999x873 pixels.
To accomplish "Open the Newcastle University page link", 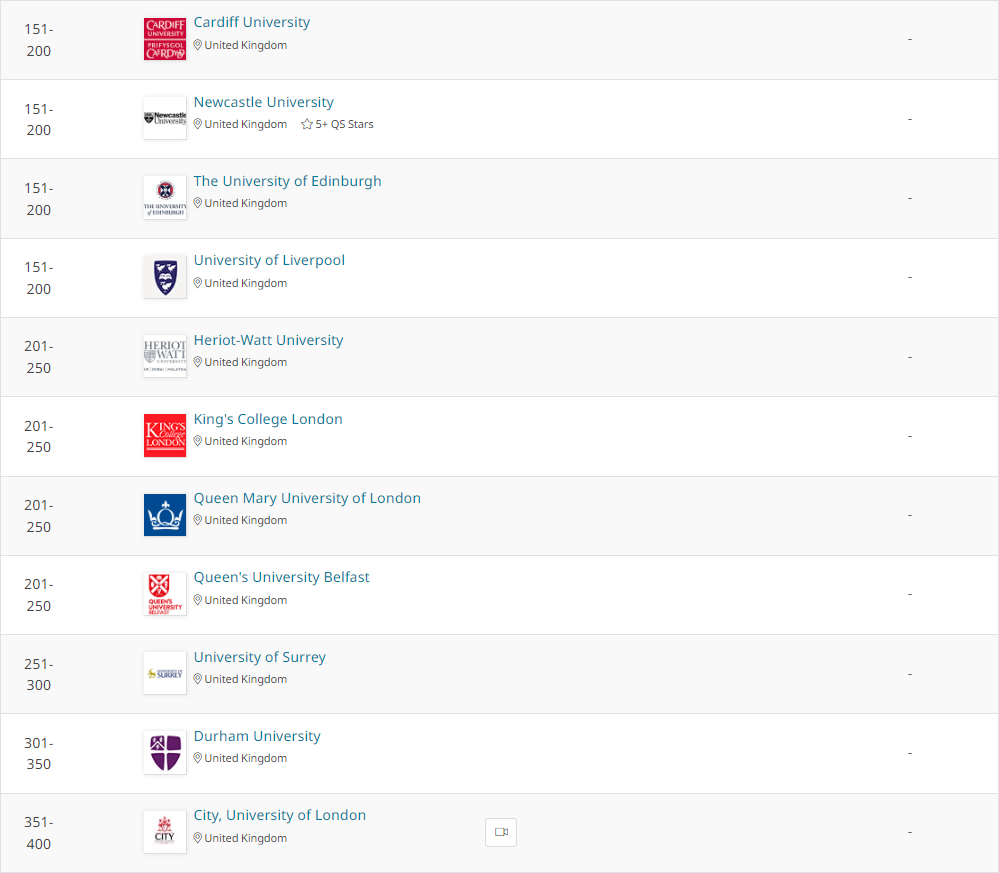I will [264, 102].
